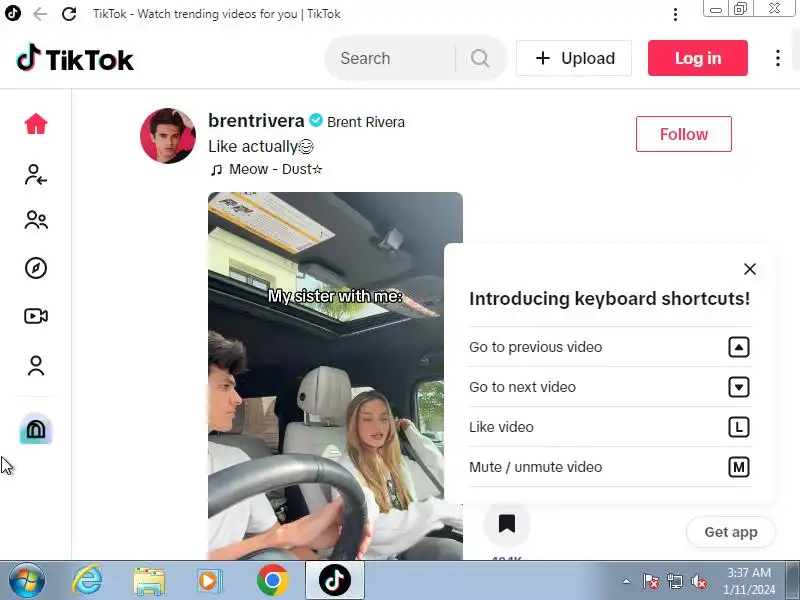The width and height of the screenshot is (800, 600).
Task: Open the Explore compass icon
Action: 36,268
